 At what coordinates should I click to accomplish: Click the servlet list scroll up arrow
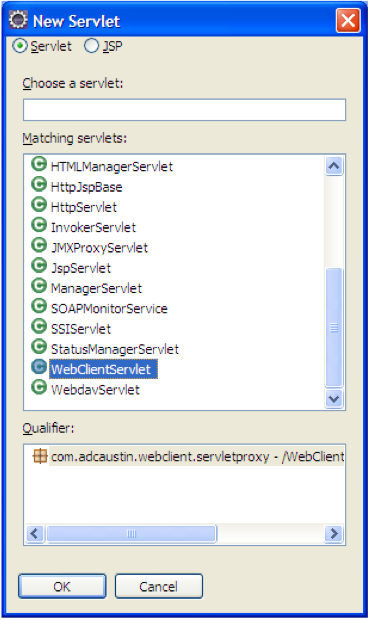coord(334,166)
